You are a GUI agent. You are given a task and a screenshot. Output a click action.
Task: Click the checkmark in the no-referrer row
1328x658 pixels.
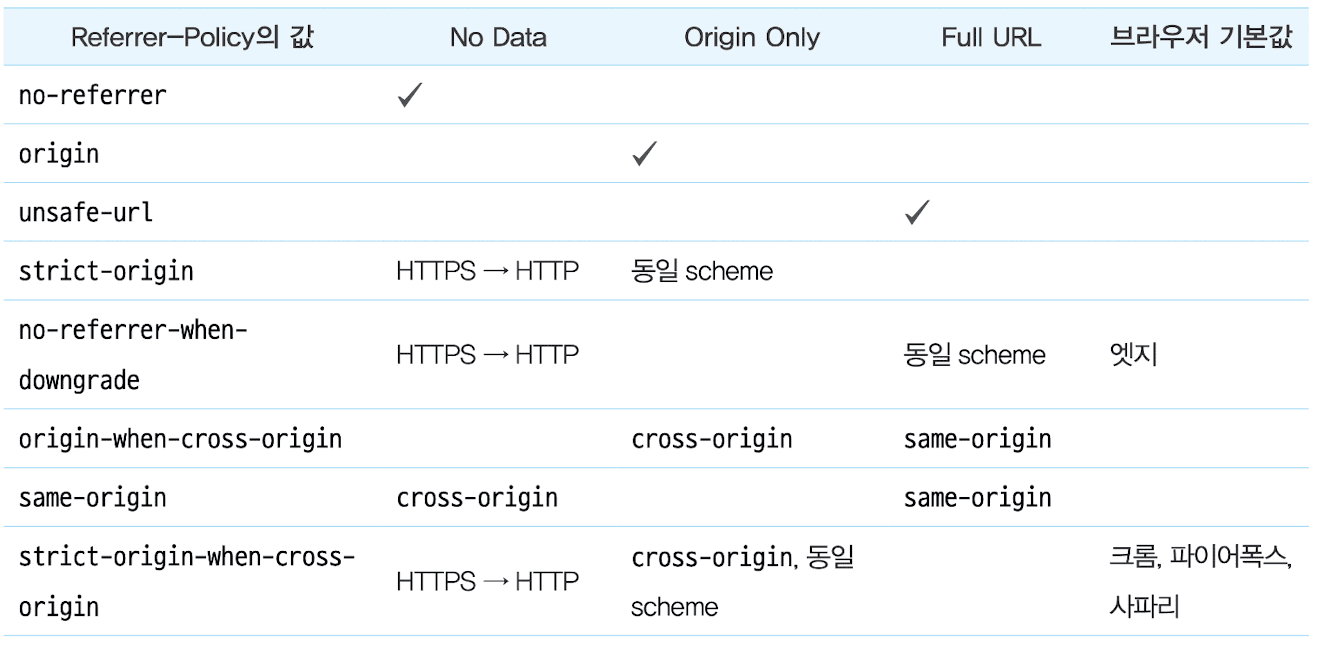point(408,96)
